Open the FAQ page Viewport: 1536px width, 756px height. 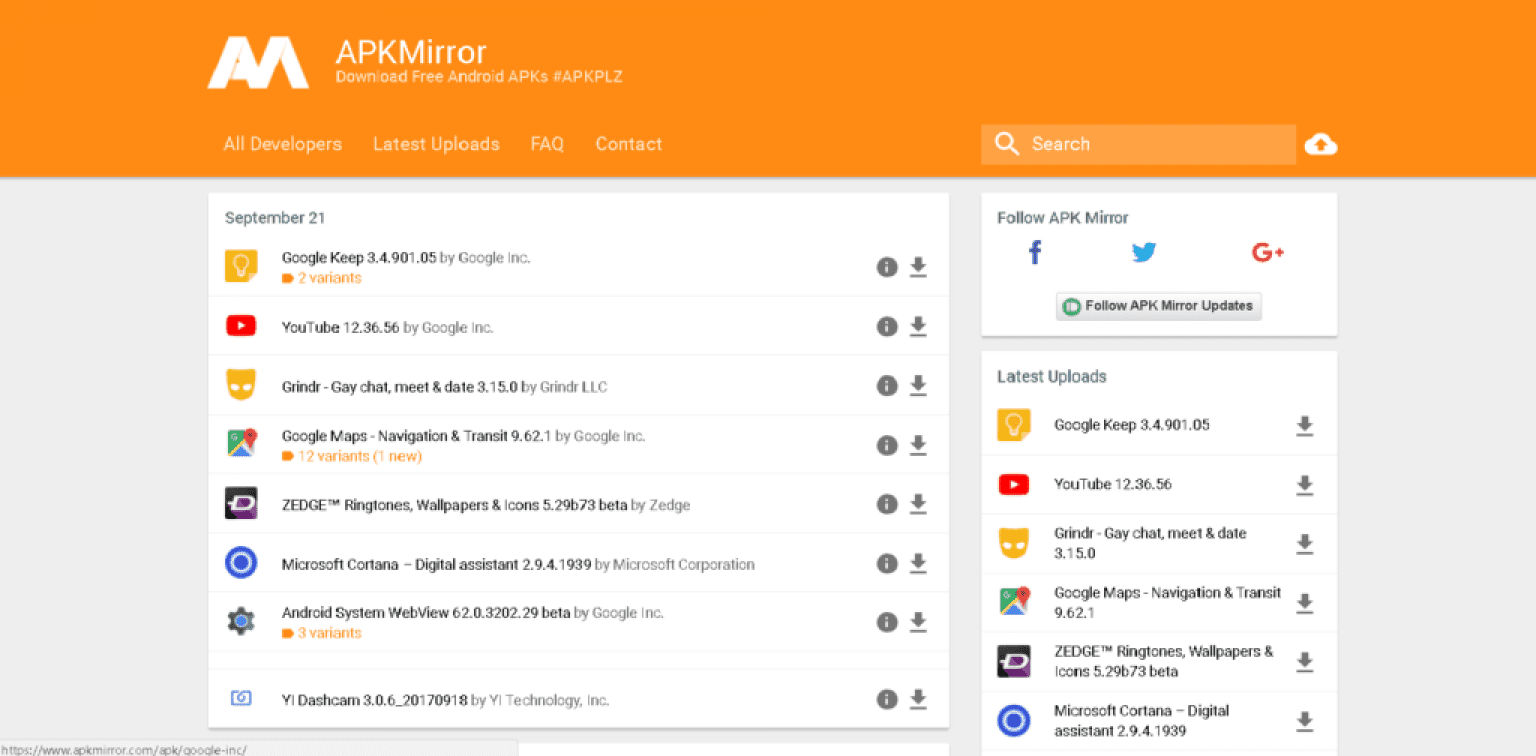point(547,144)
